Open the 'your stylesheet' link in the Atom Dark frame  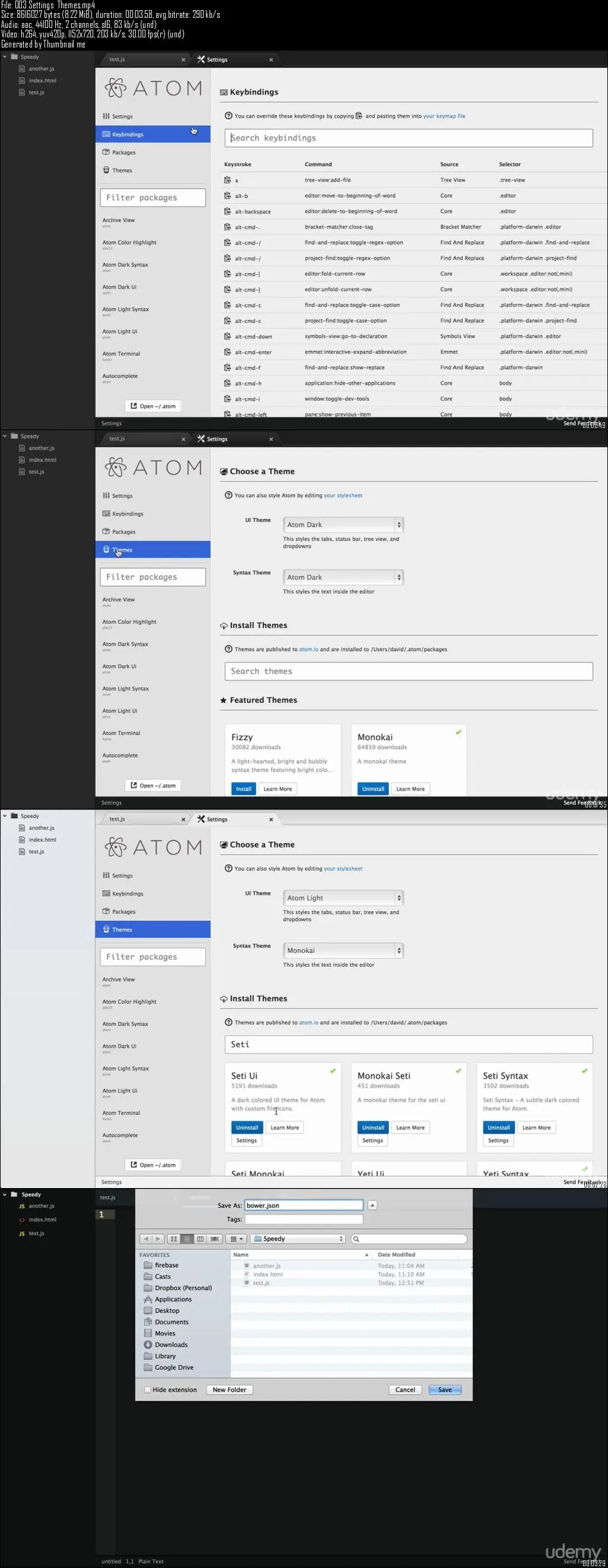343,496
